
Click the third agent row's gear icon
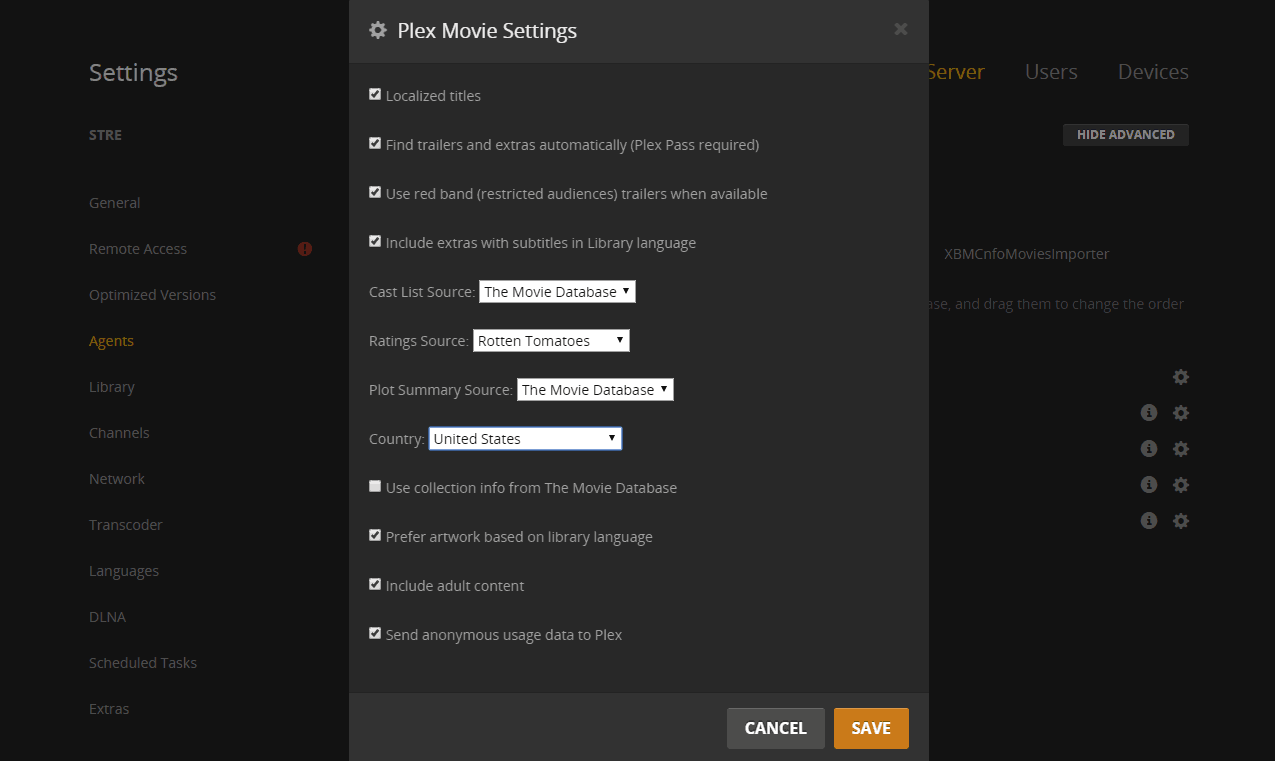(1181, 449)
